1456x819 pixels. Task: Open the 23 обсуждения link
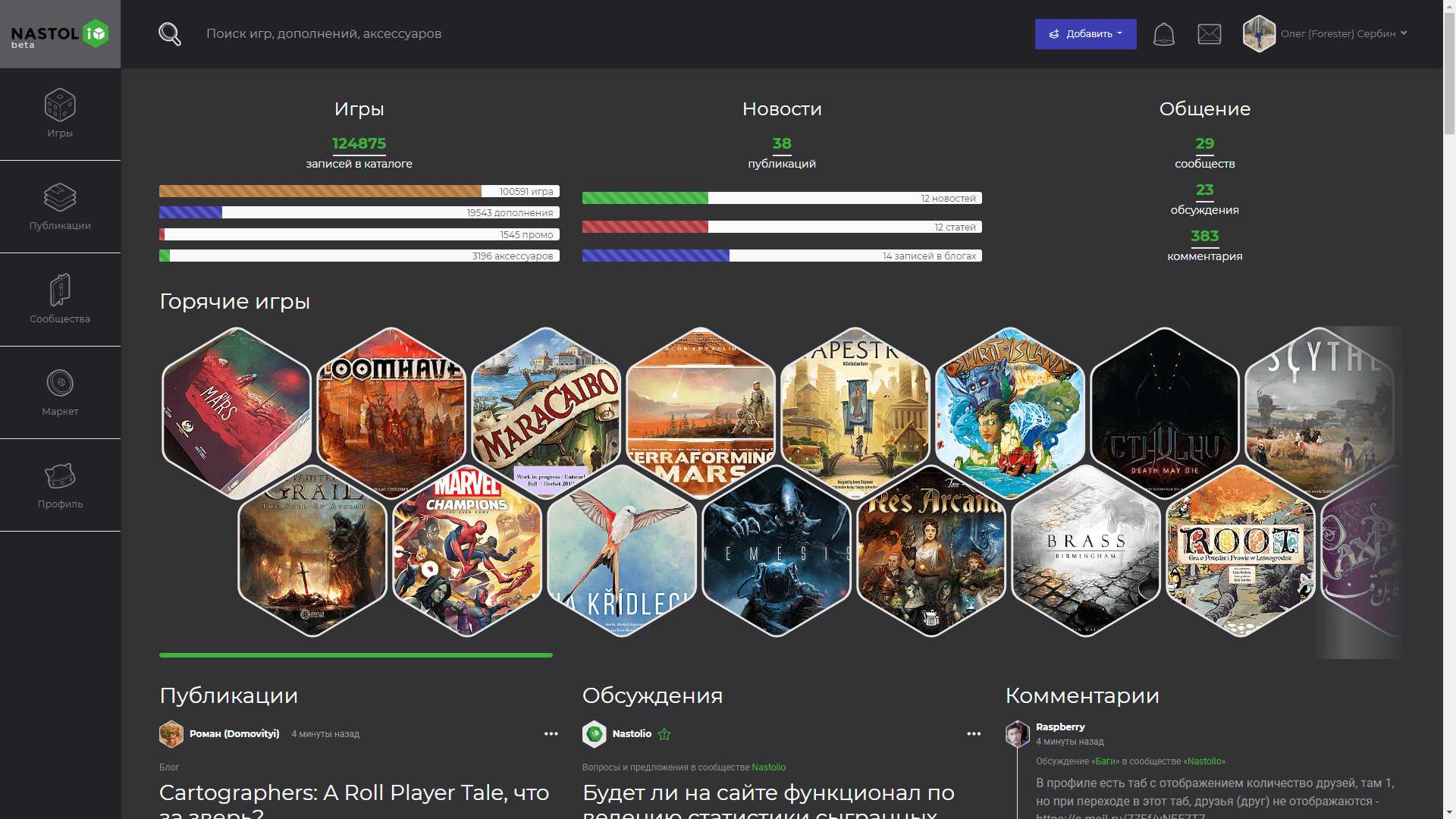point(1205,190)
